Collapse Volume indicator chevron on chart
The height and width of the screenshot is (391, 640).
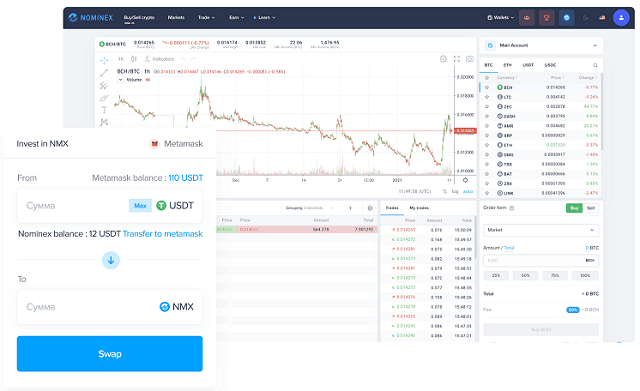[120, 80]
